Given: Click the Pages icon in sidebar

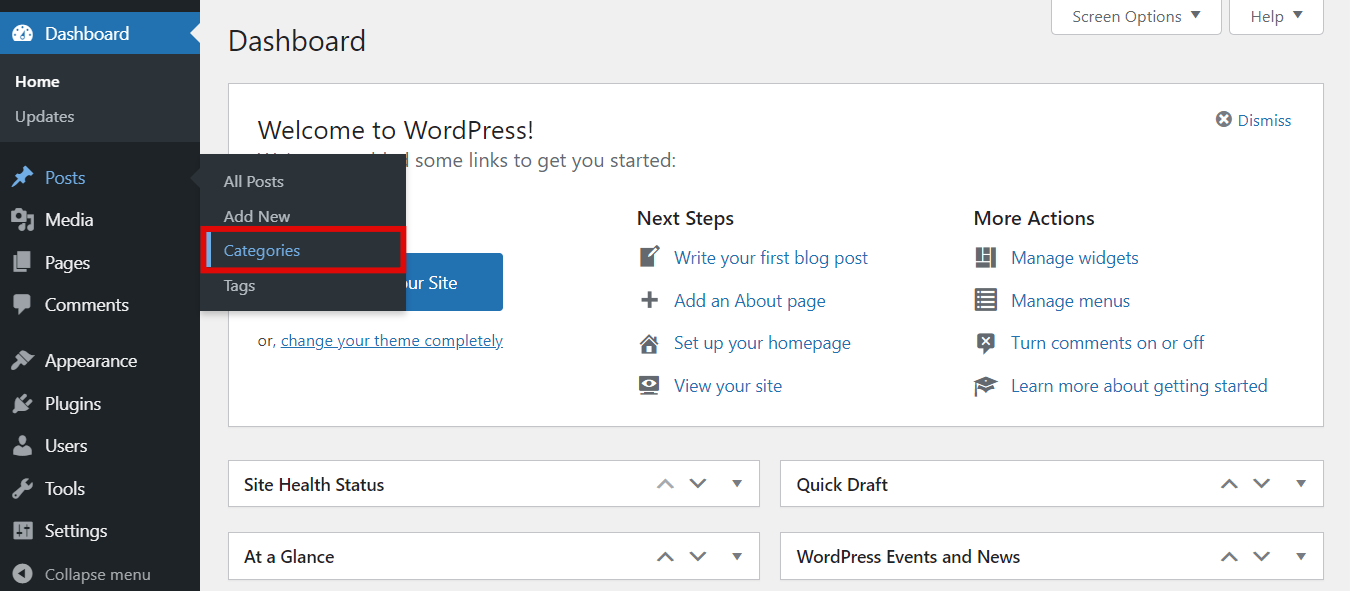Looking at the screenshot, I should (24, 262).
